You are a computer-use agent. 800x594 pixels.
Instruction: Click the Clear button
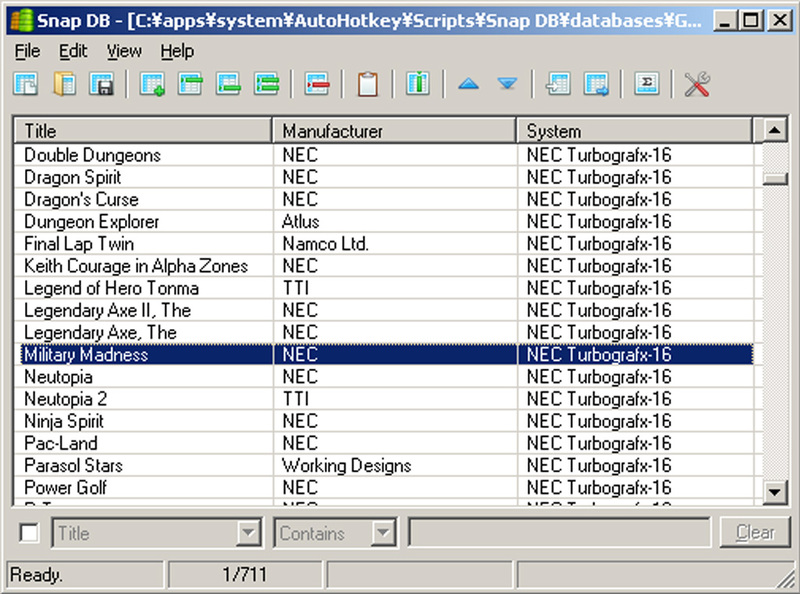(755, 533)
